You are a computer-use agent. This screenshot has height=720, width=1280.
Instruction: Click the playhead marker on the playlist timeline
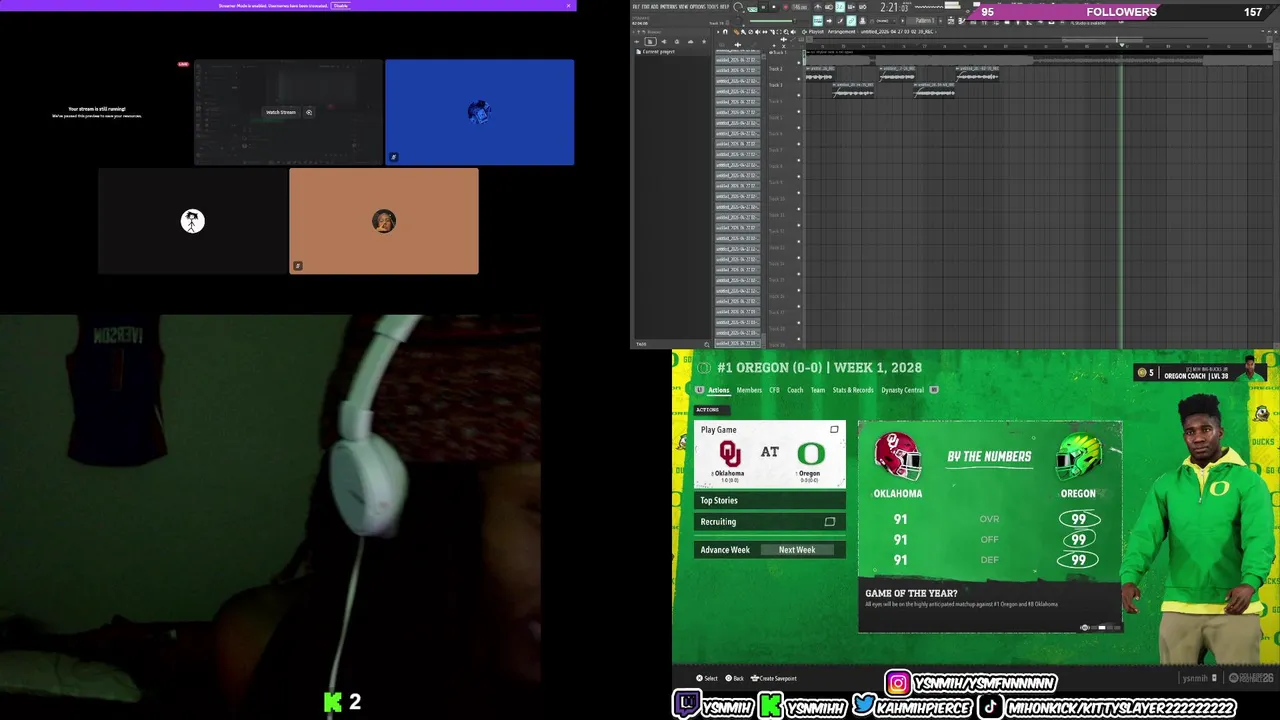click(1122, 45)
